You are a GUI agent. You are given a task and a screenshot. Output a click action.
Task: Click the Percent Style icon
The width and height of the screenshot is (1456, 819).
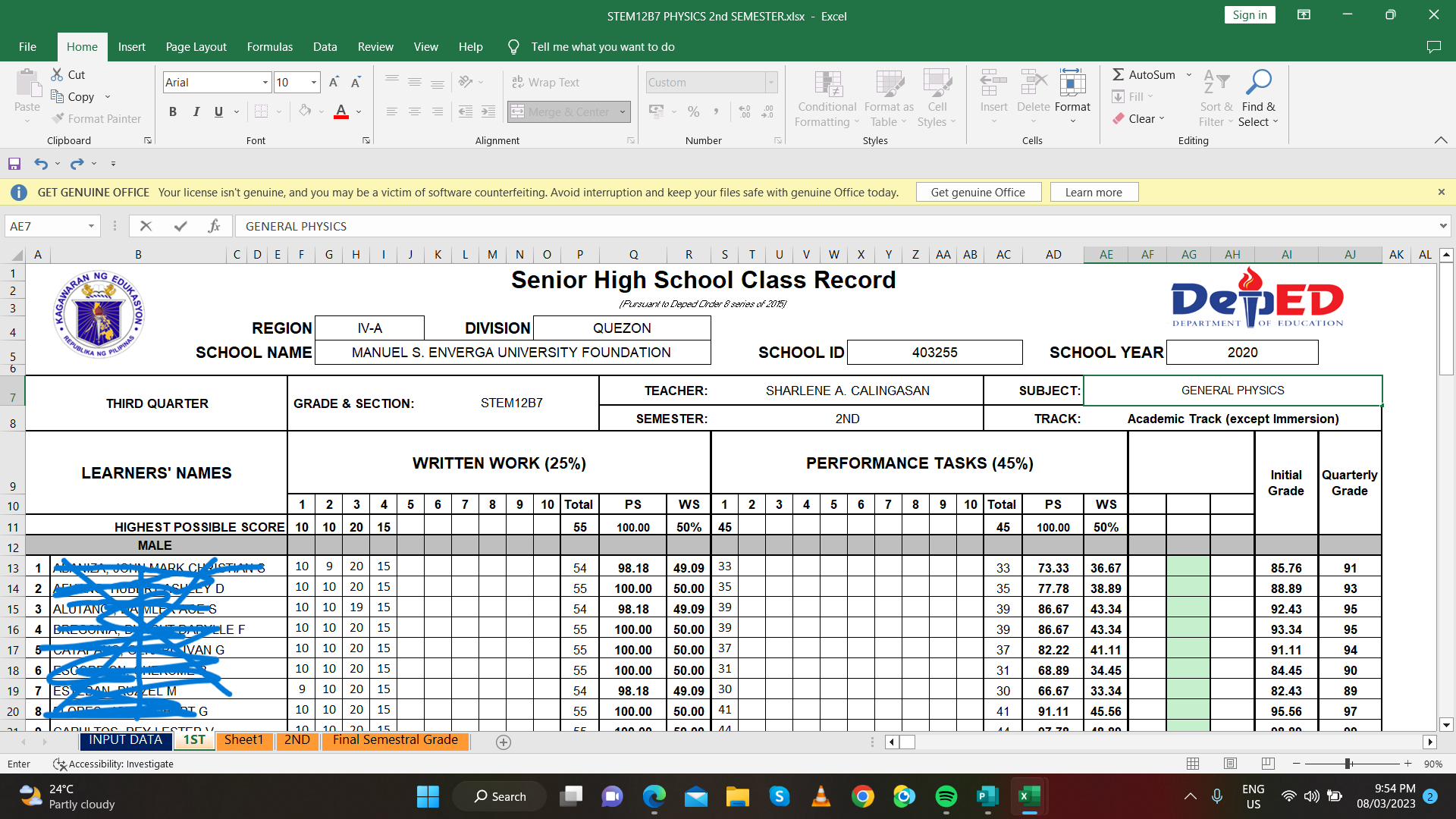[x=693, y=111]
